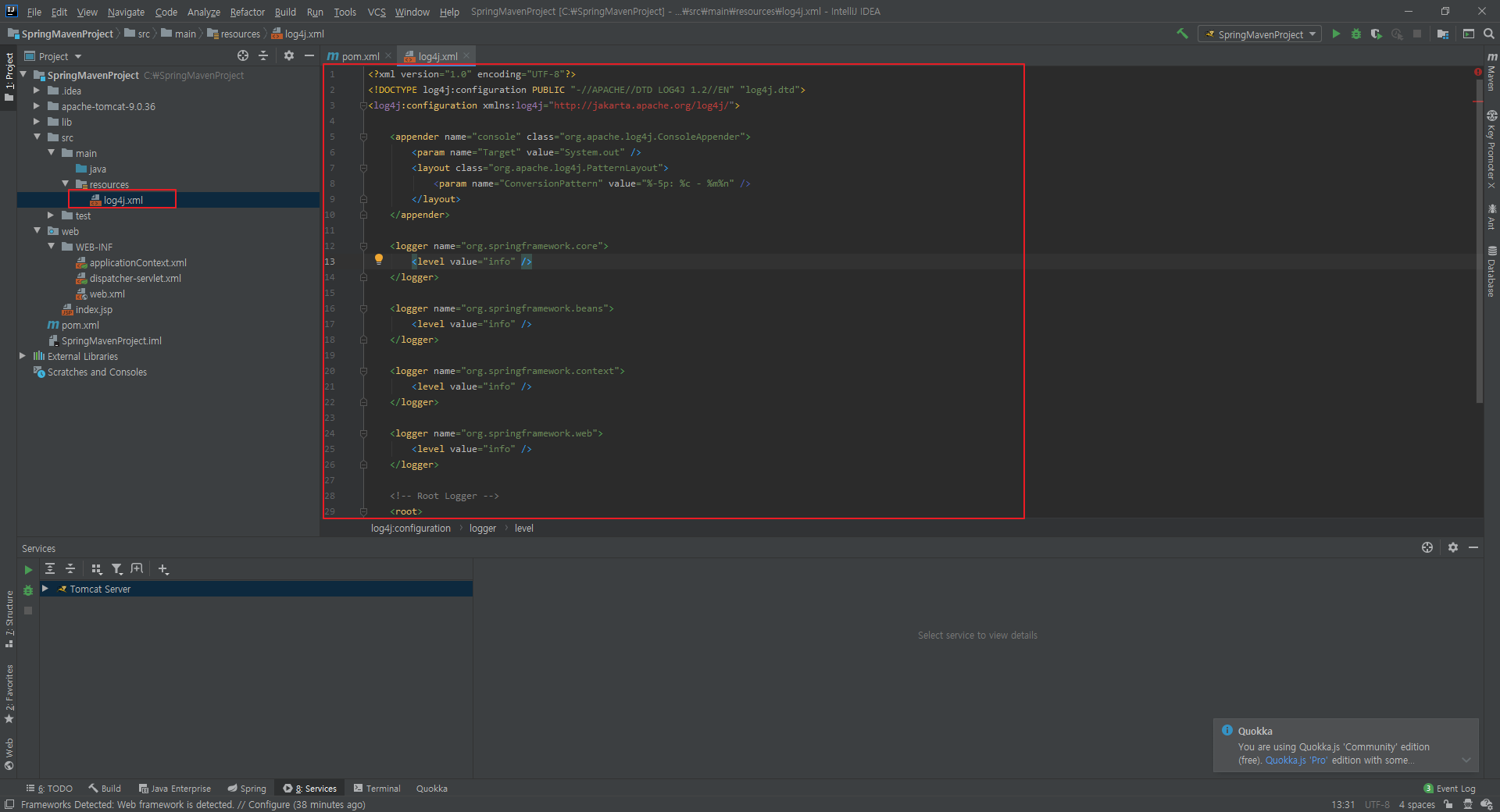The height and width of the screenshot is (812, 1500).
Task: Open Project panel settings gear
Action: tap(289, 55)
